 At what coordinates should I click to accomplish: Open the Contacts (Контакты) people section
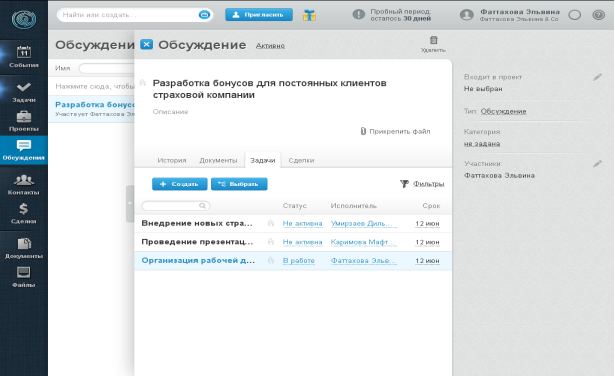coord(24,184)
